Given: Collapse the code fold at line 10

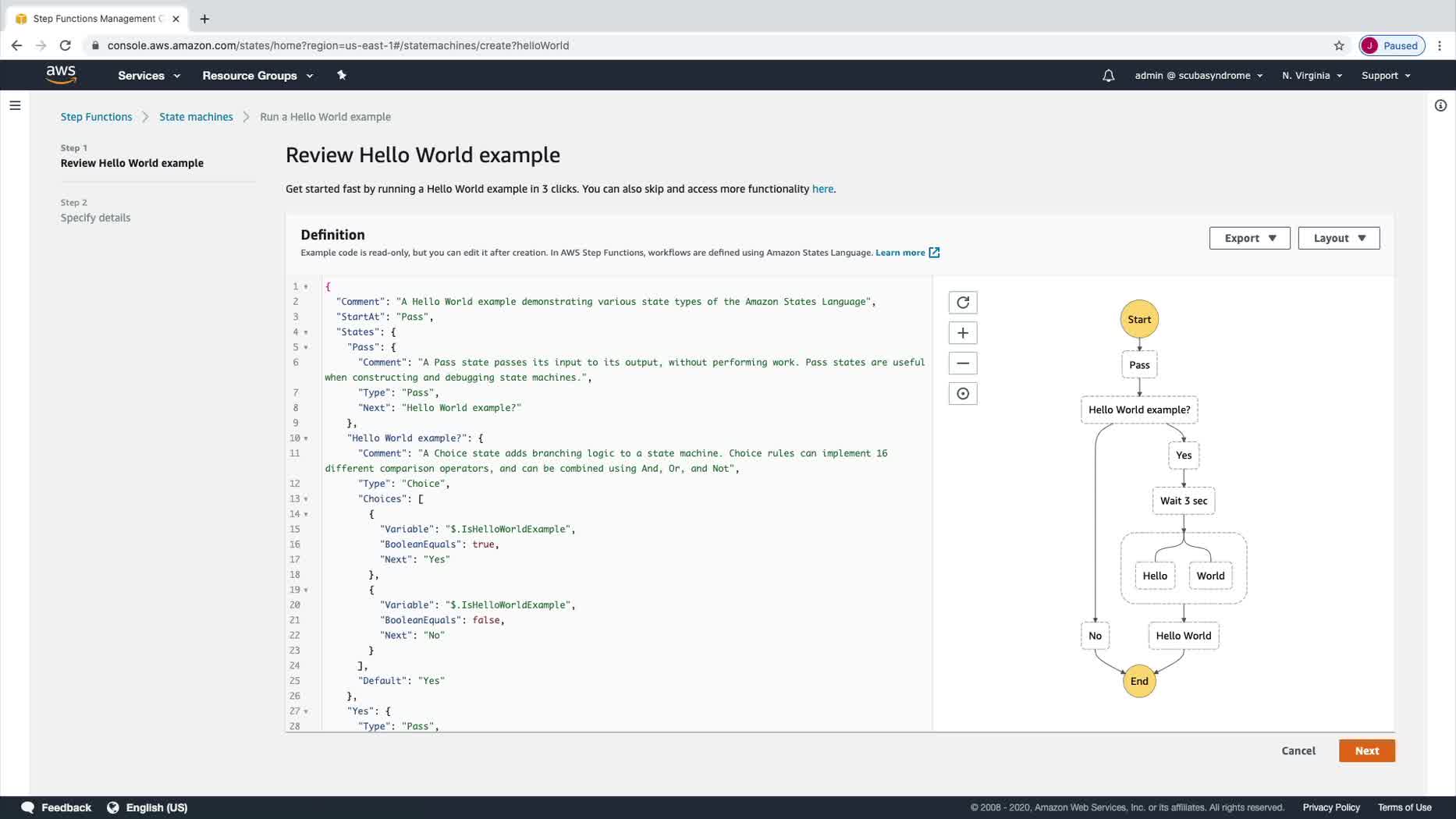Looking at the screenshot, I should 306,438.
